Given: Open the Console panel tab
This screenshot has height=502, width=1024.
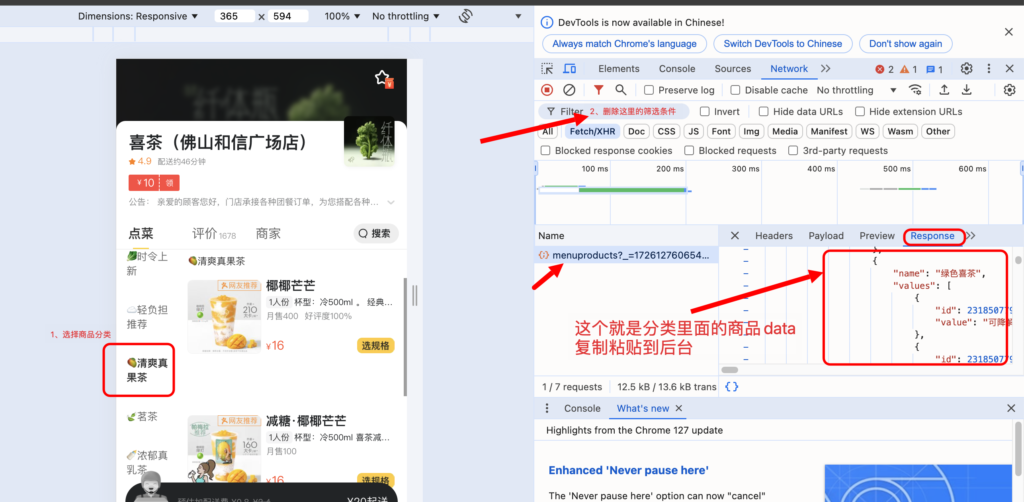Looking at the screenshot, I should pyautogui.click(x=676, y=69).
